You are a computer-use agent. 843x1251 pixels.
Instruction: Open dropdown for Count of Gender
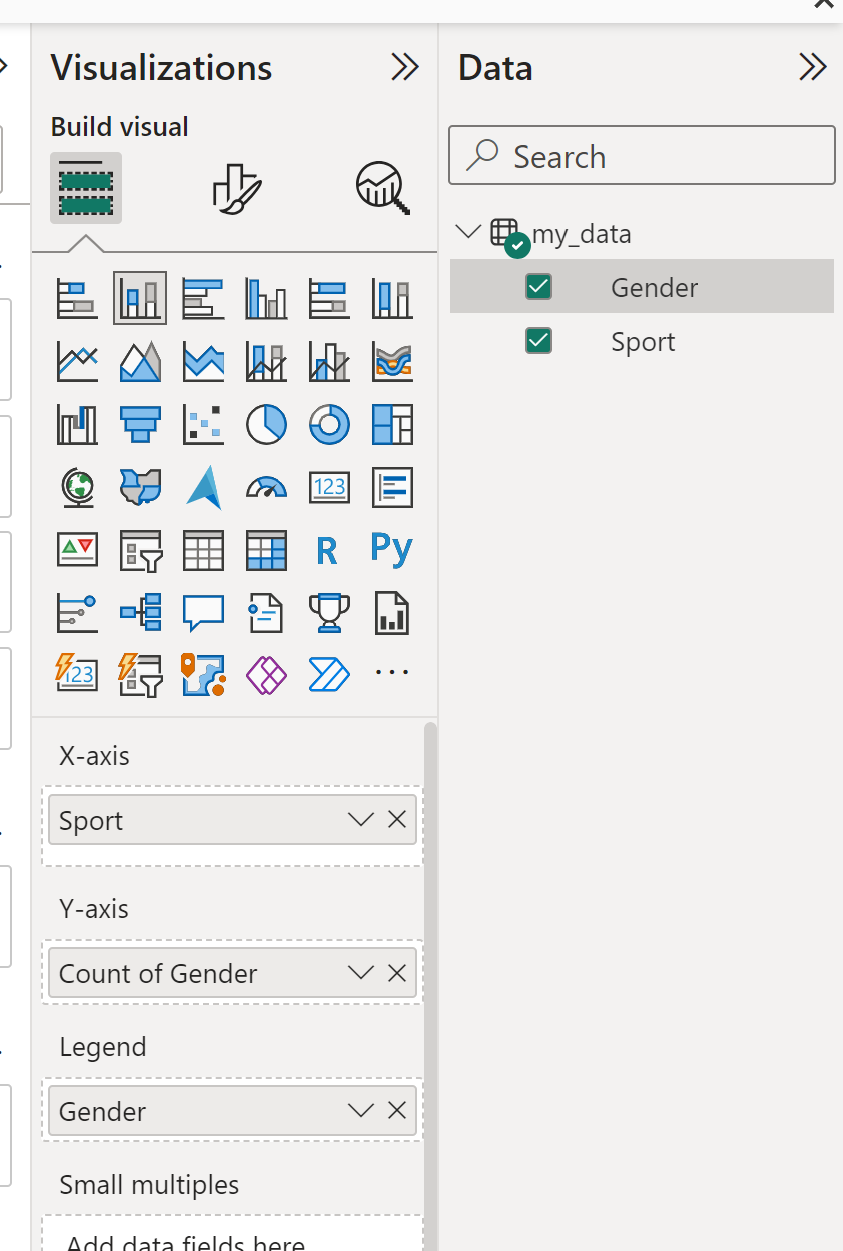tap(360, 973)
